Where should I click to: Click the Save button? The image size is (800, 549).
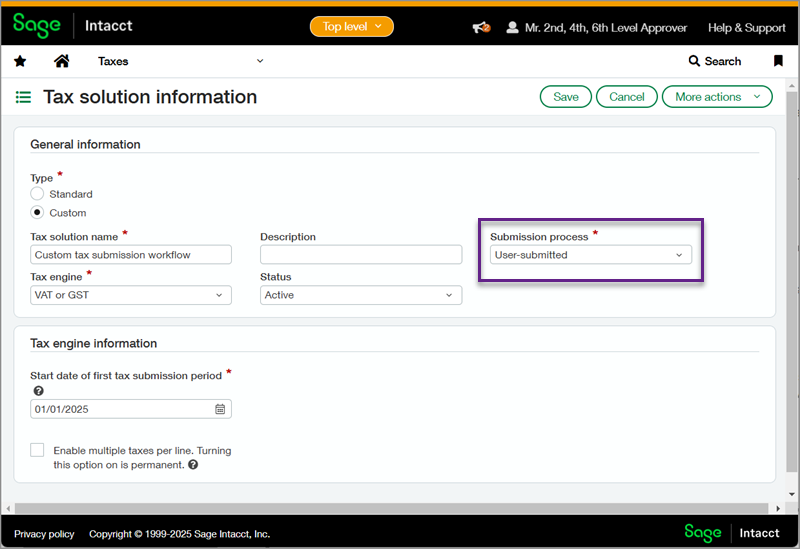(565, 97)
